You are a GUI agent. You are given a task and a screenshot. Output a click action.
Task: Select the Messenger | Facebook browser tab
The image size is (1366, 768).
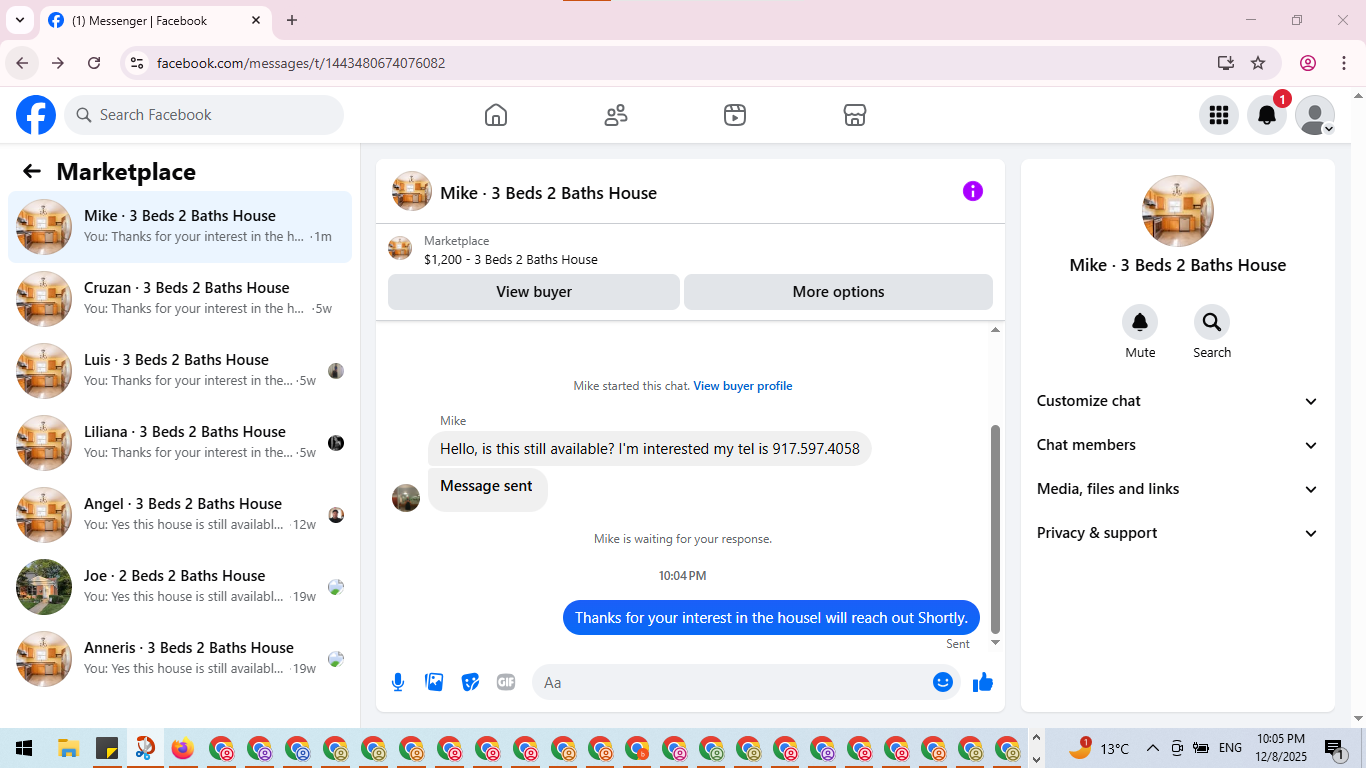[x=156, y=20]
